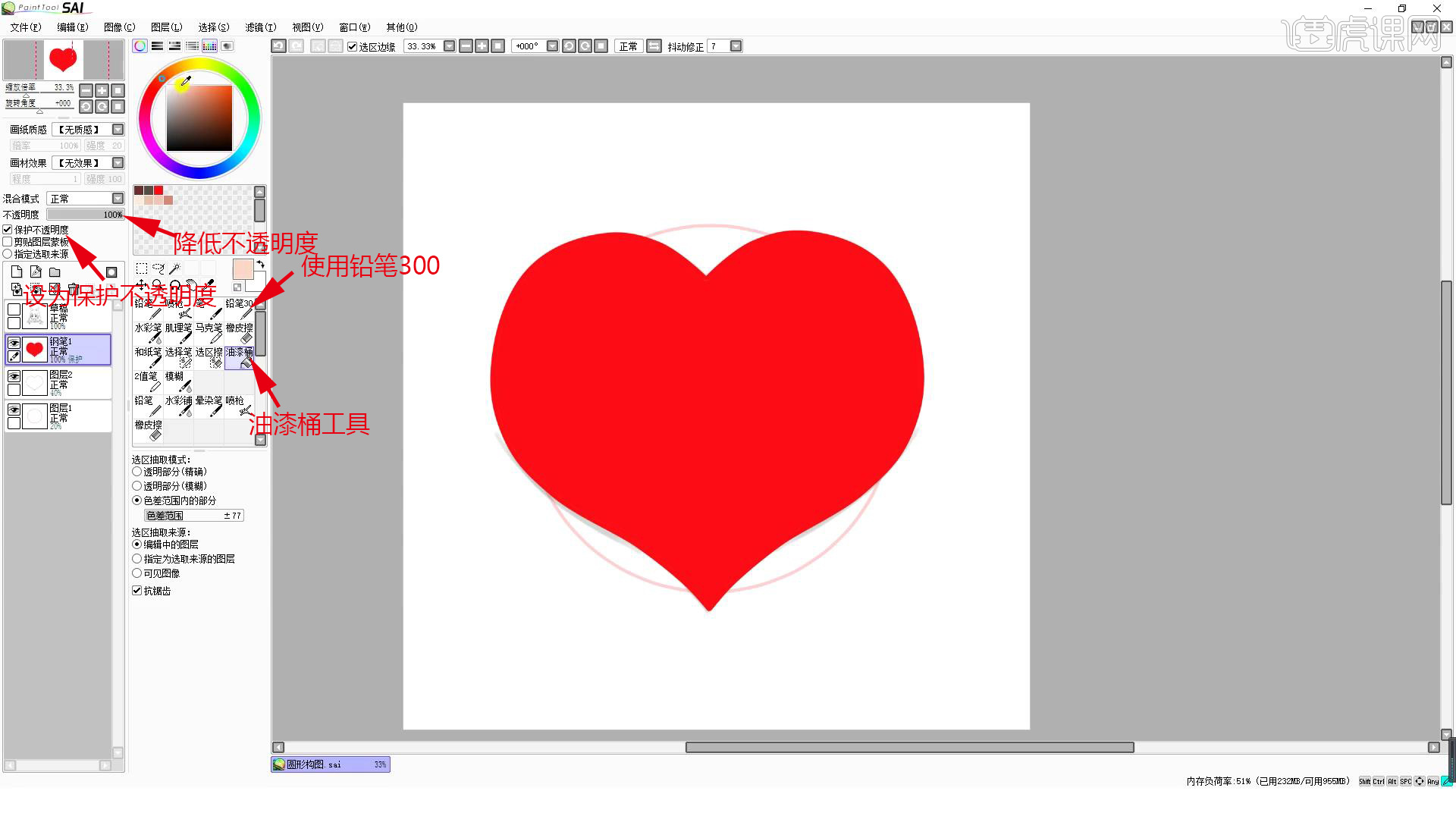
Task: Choose the 水彩笔 brush
Action: pos(148,333)
